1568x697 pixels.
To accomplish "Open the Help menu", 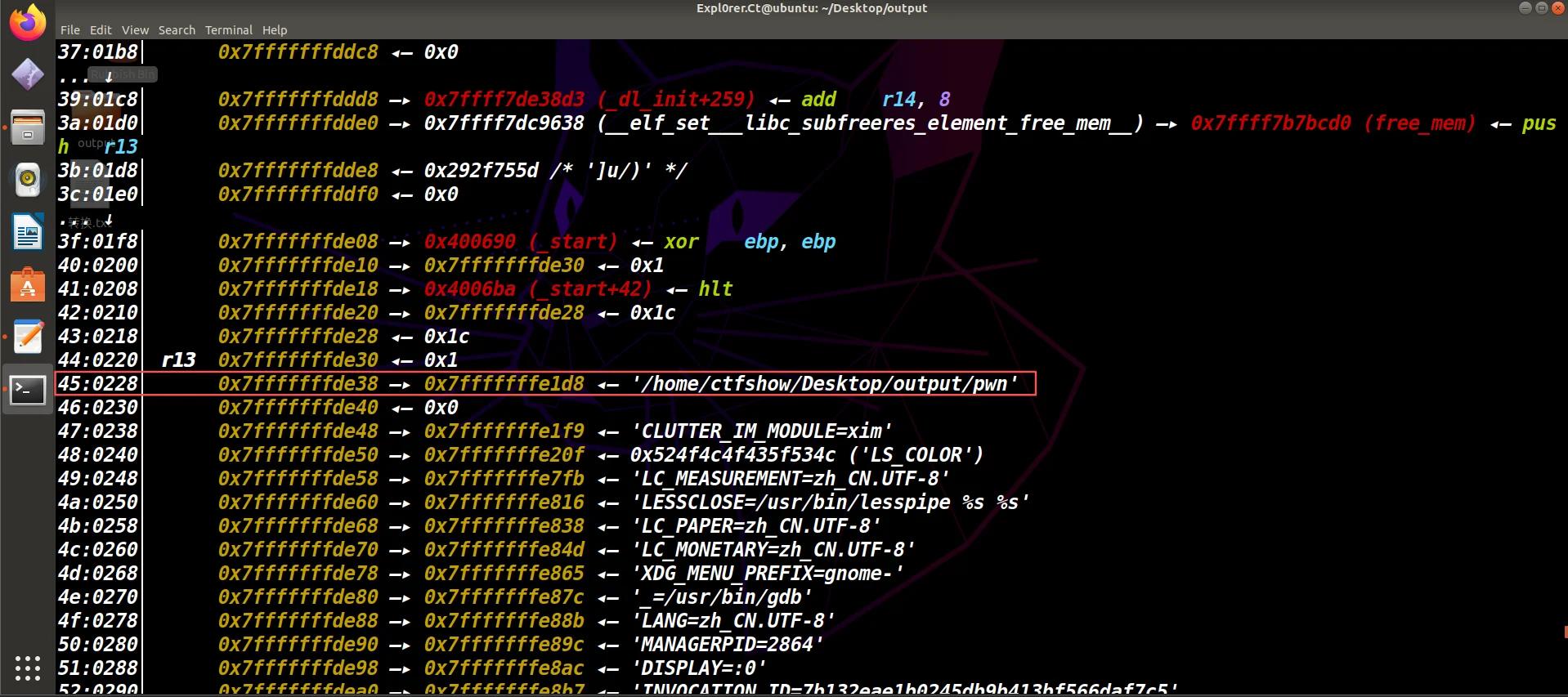I will click(x=275, y=30).
